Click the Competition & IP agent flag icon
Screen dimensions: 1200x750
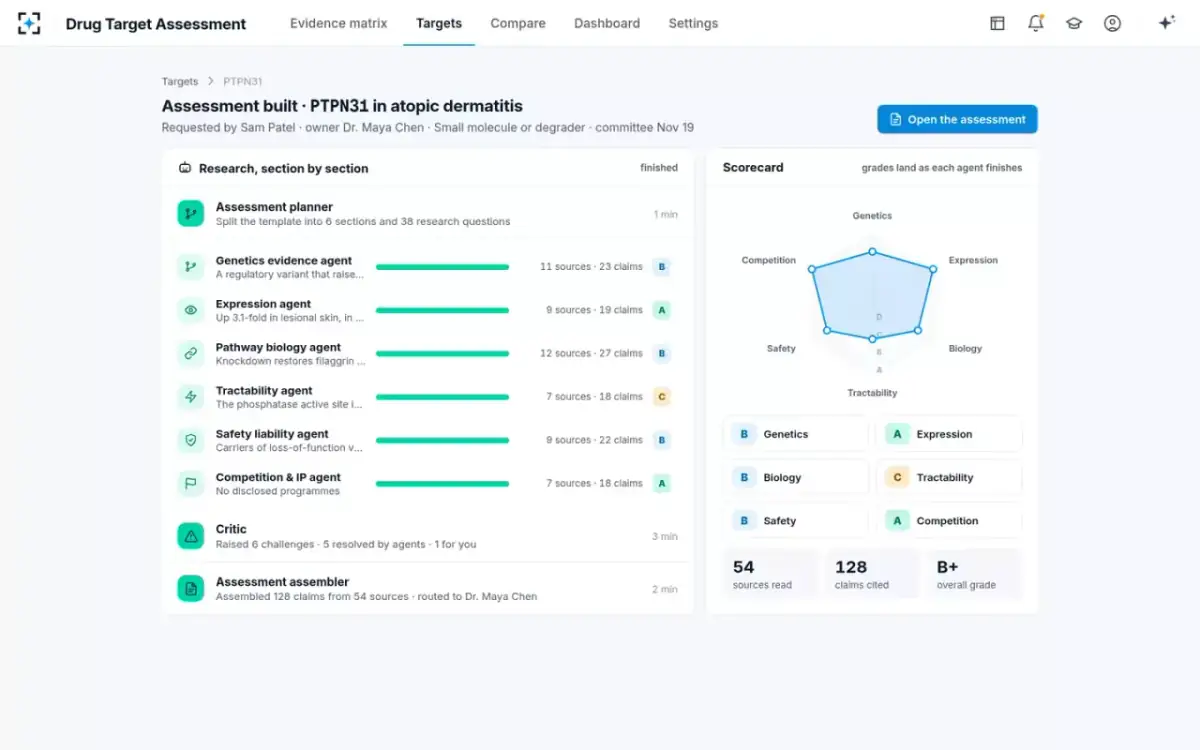[x=190, y=483]
